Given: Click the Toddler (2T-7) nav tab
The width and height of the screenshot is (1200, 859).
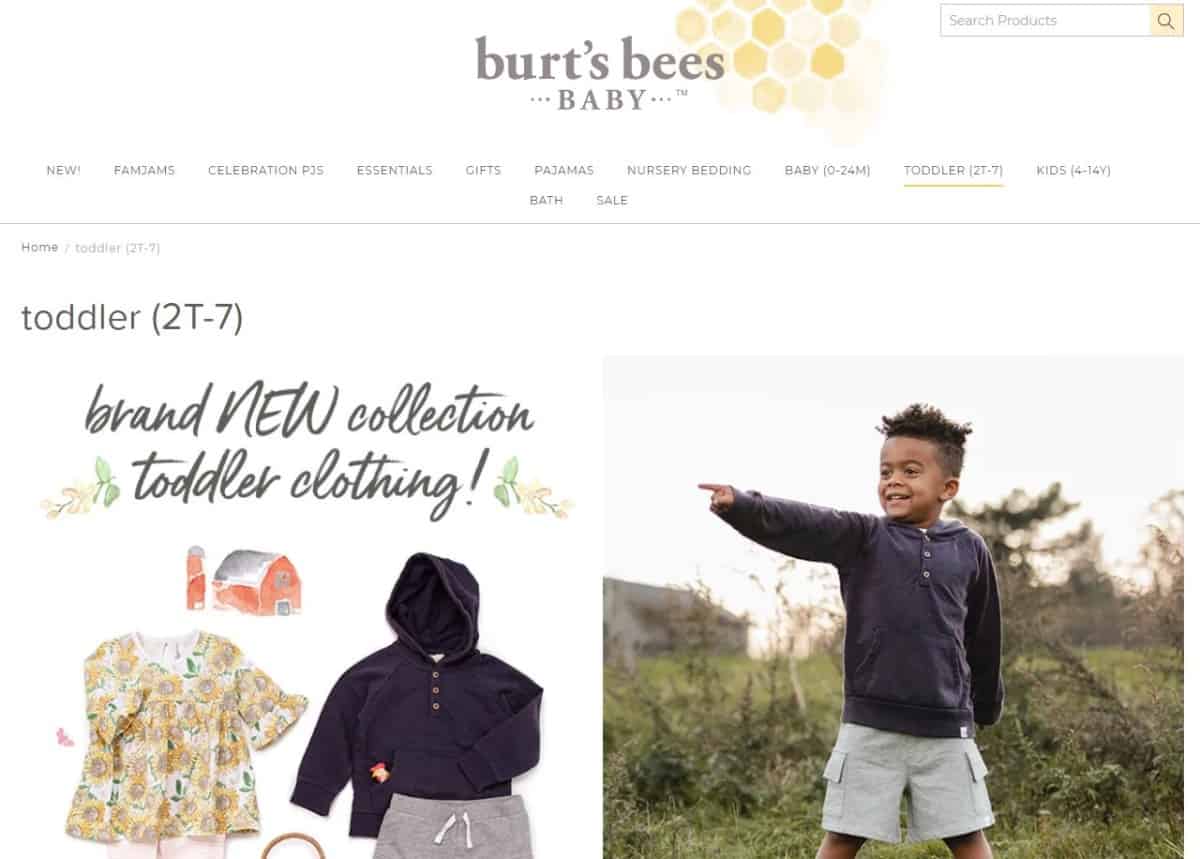Looking at the screenshot, I should click(x=953, y=171).
